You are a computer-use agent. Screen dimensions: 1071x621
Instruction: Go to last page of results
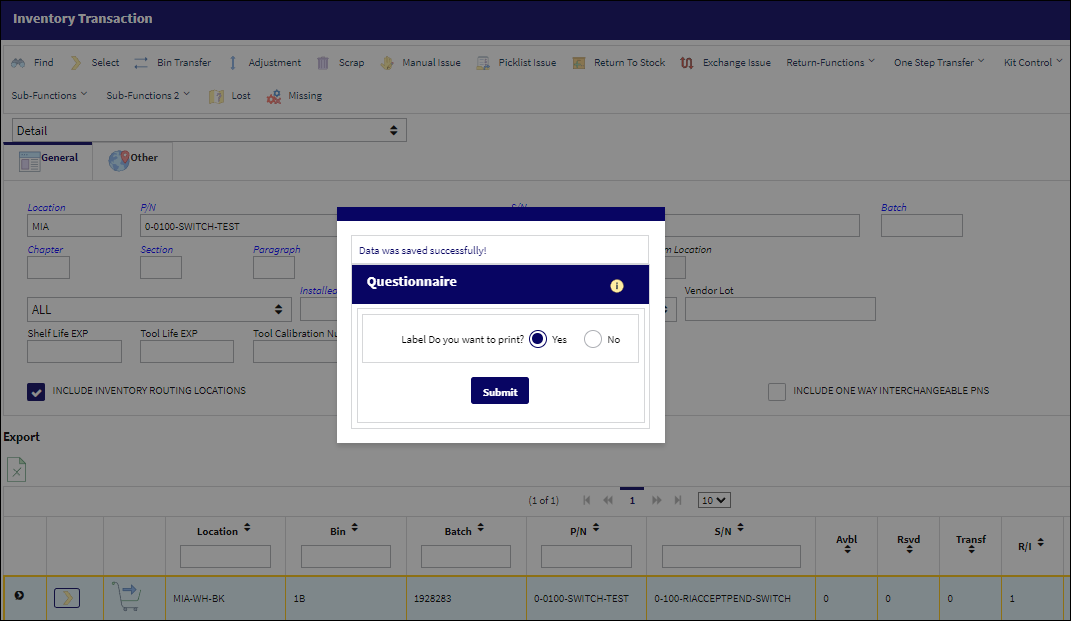tap(678, 500)
